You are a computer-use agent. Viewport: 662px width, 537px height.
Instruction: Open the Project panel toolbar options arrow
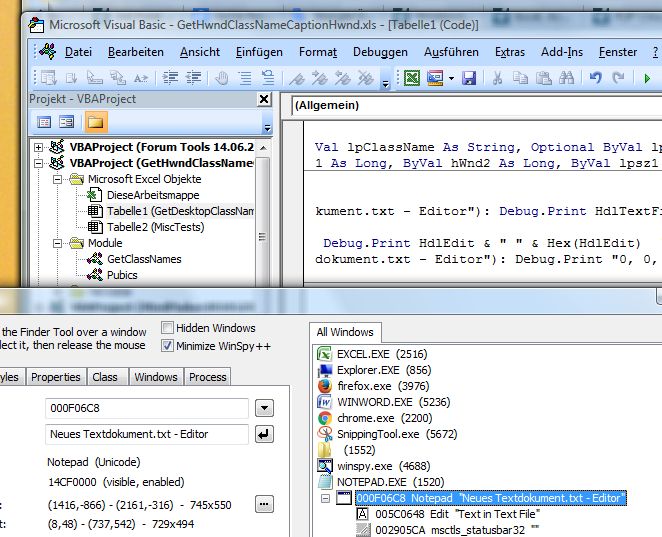coord(267,127)
